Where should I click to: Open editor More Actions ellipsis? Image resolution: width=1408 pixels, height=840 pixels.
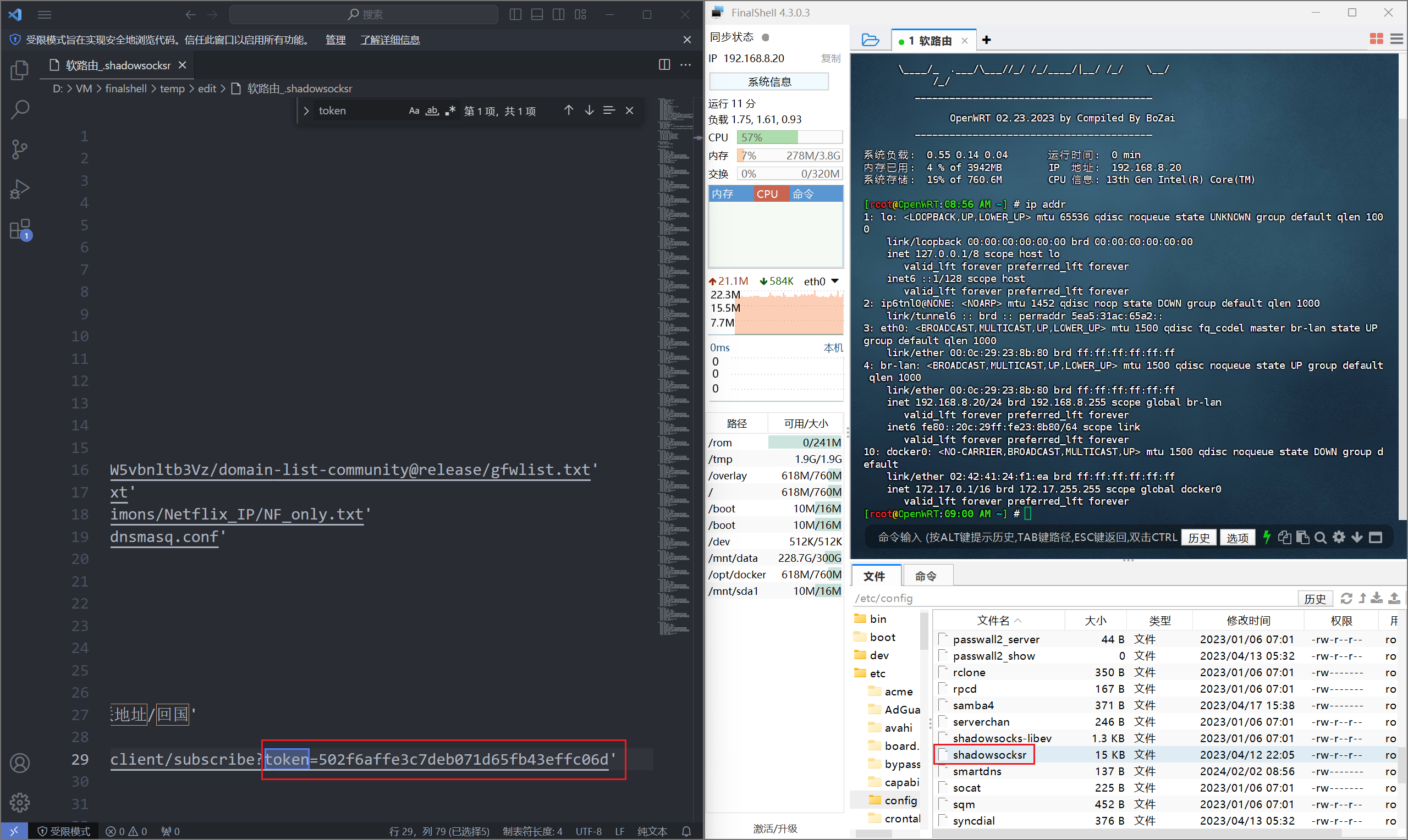(x=686, y=65)
